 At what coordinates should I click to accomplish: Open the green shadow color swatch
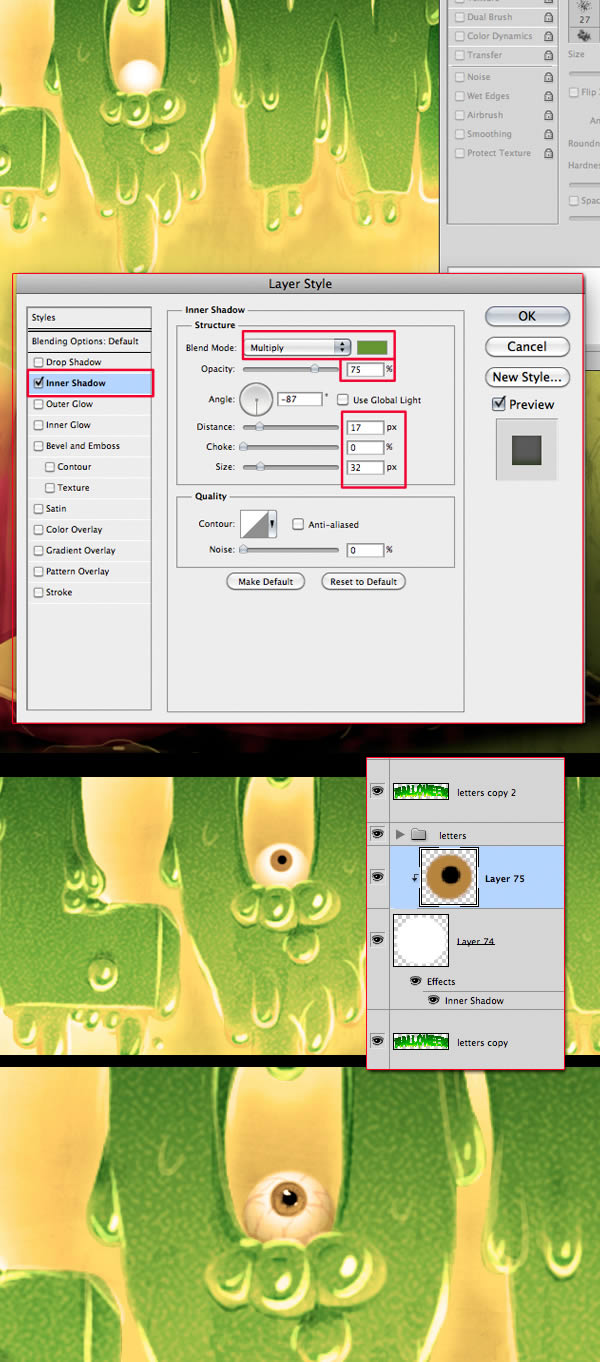[x=372, y=347]
